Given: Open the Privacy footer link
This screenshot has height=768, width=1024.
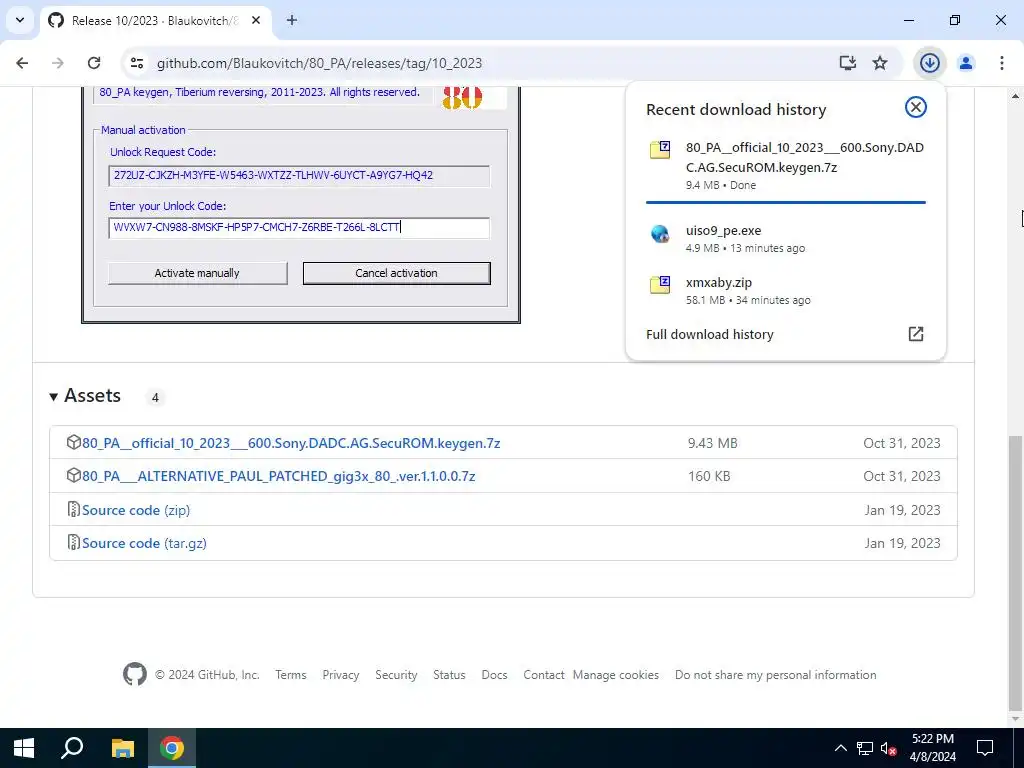Looking at the screenshot, I should click(x=341, y=675).
